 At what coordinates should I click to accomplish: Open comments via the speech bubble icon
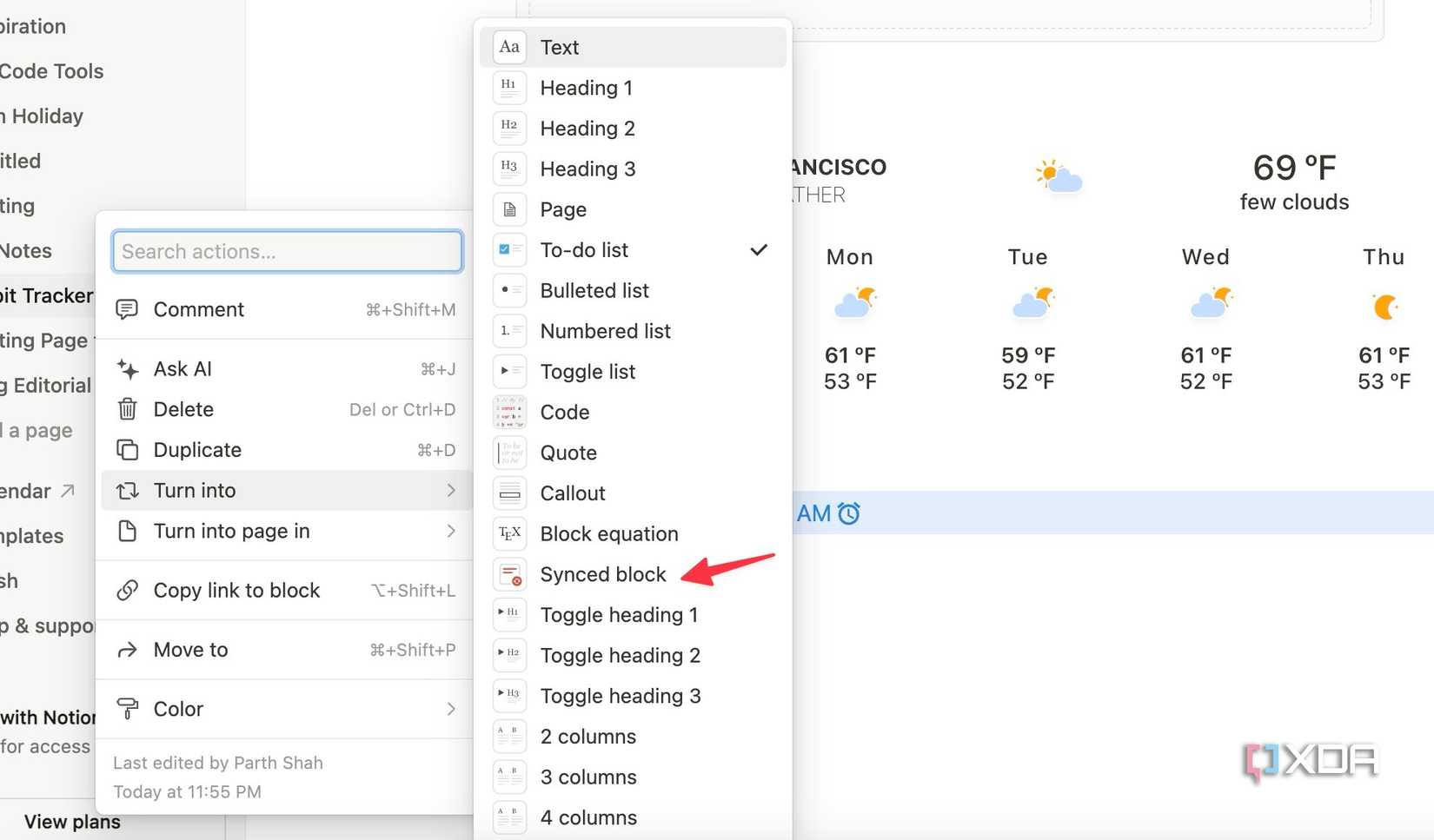coord(128,309)
